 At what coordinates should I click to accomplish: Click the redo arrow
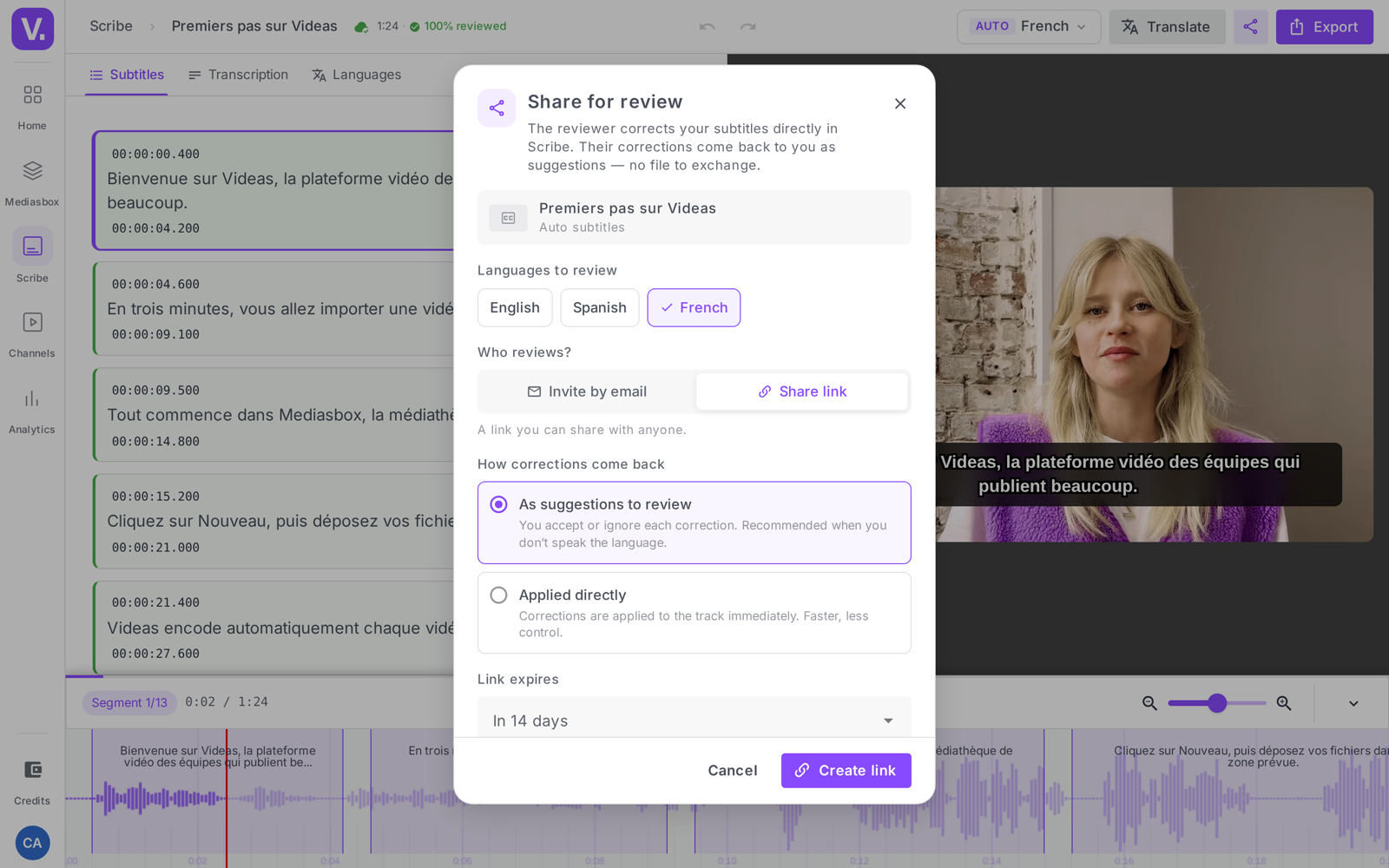[747, 27]
